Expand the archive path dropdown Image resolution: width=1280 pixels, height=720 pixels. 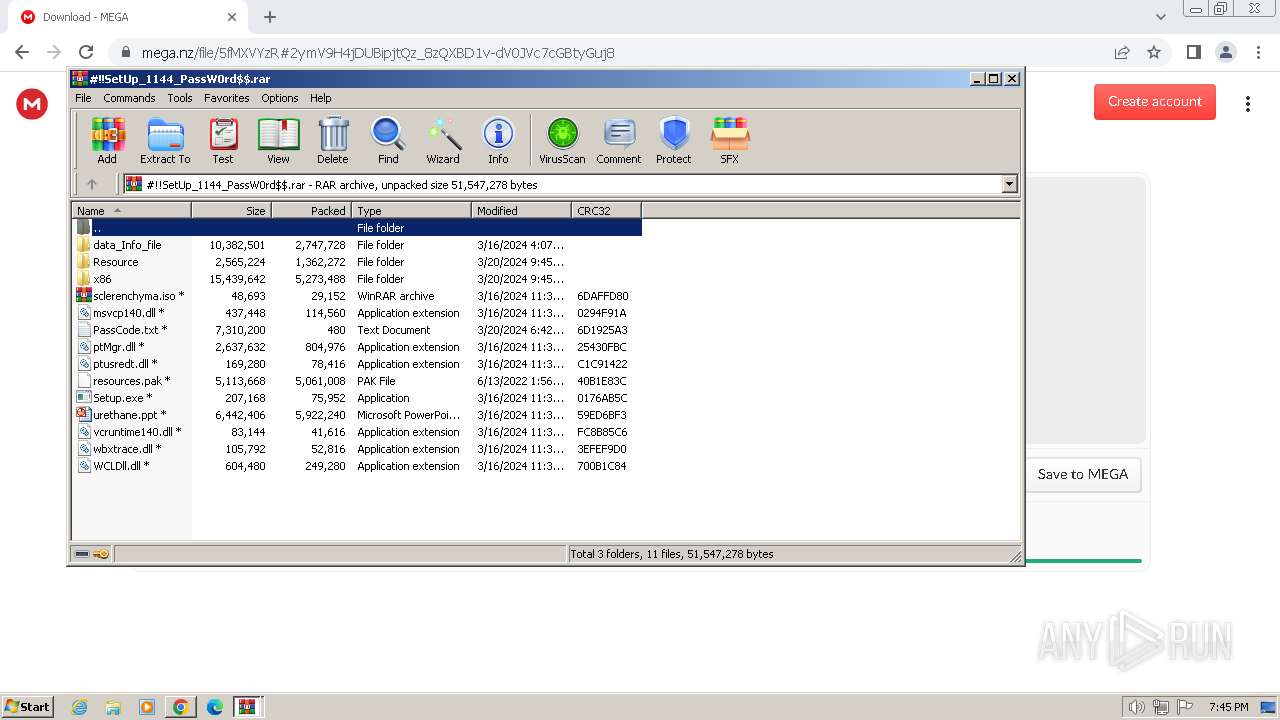coord(1009,184)
